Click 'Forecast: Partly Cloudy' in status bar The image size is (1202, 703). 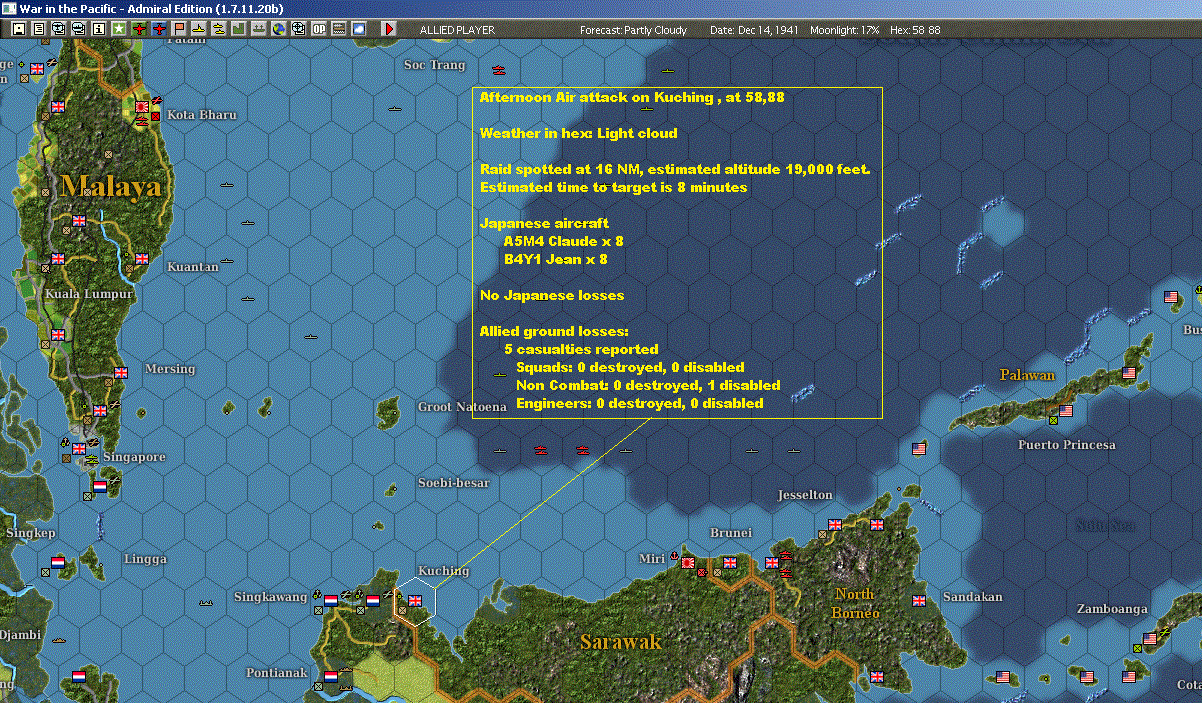pyautogui.click(x=634, y=30)
